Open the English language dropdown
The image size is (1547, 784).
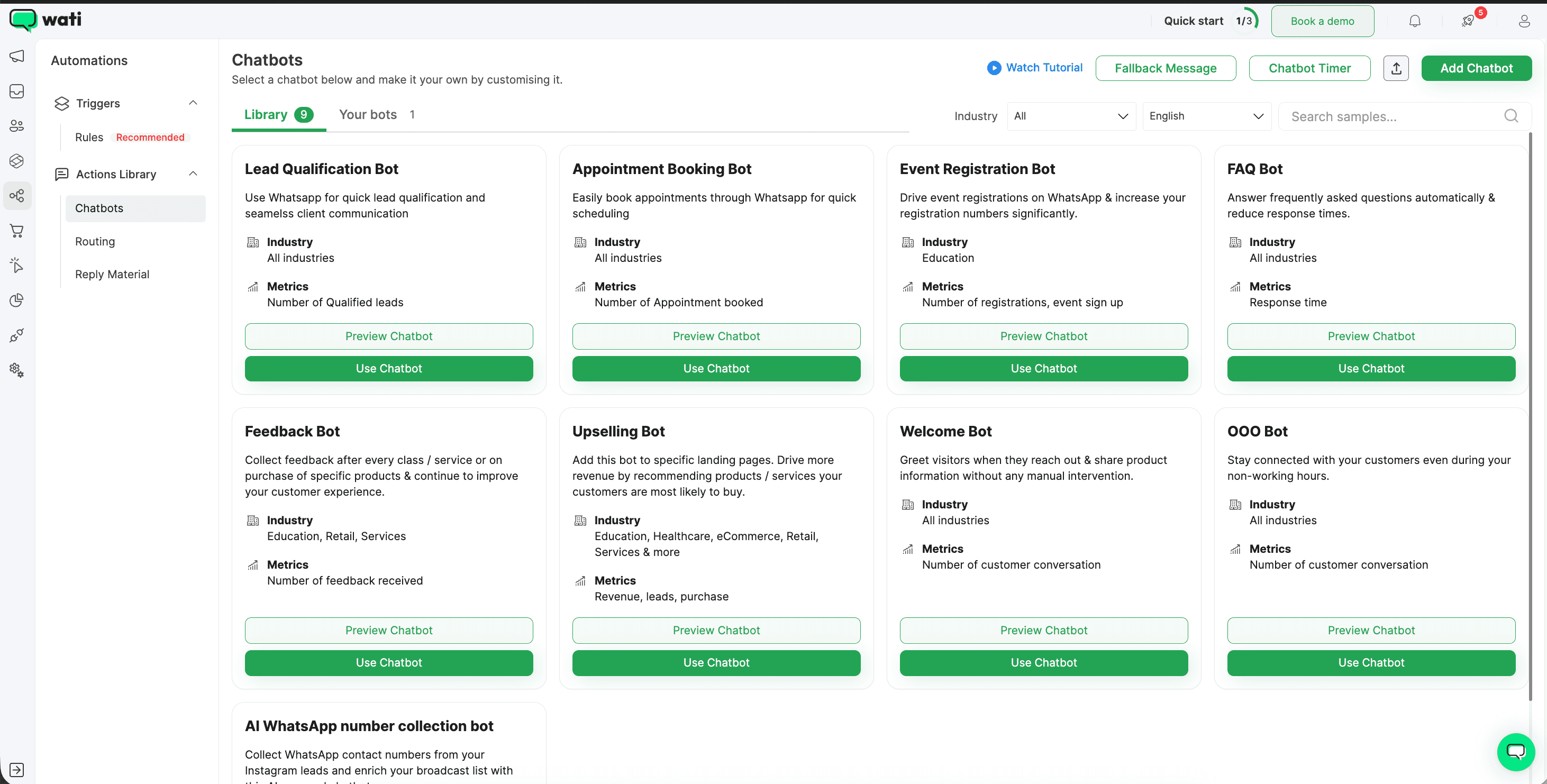pyautogui.click(x=1206, y=116)
